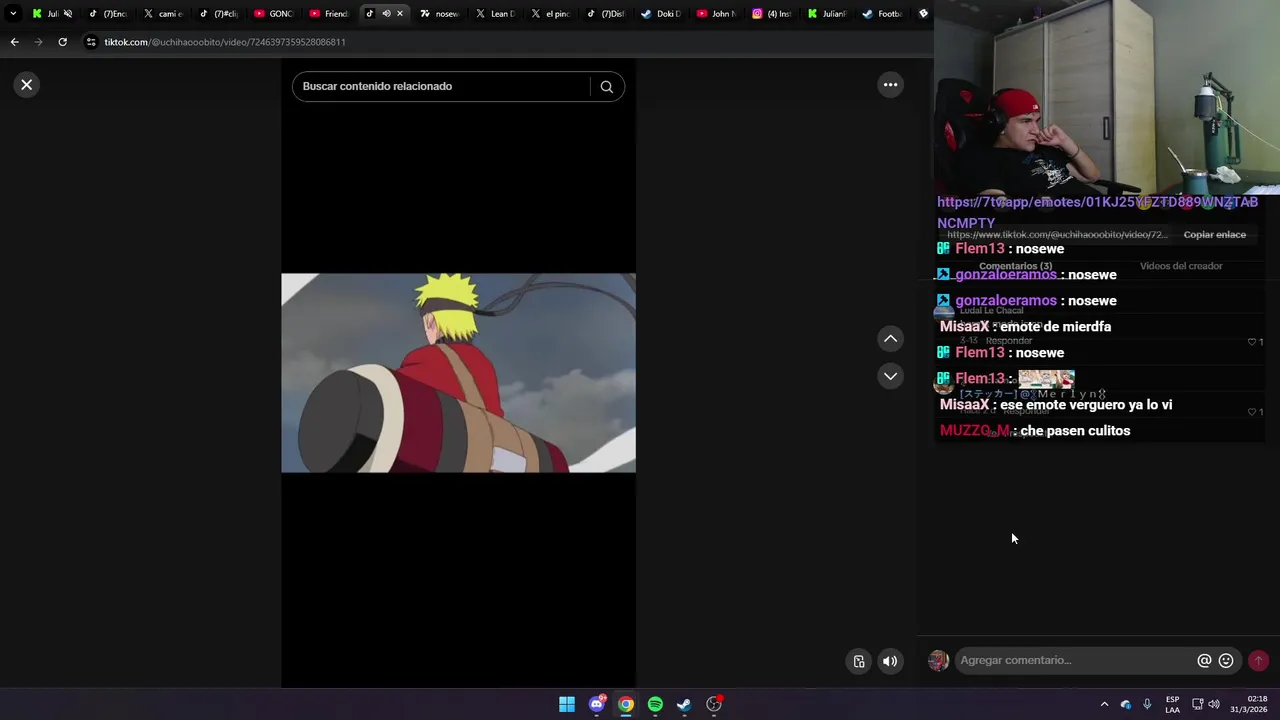Open the clock showing 02:18

click(x=1248, y=704)
